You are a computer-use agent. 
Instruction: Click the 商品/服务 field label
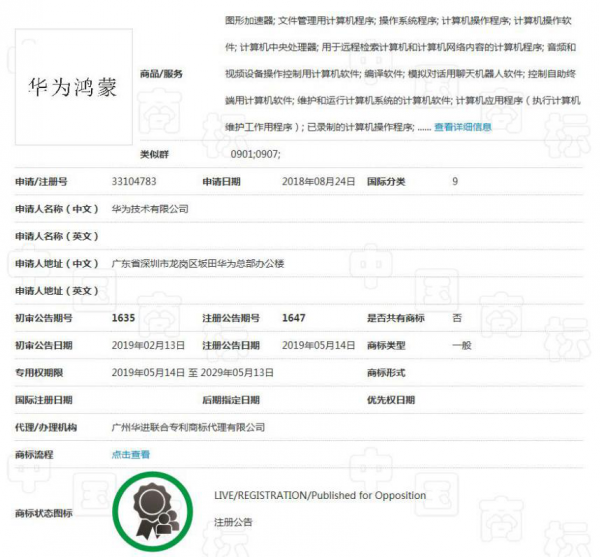162,73
